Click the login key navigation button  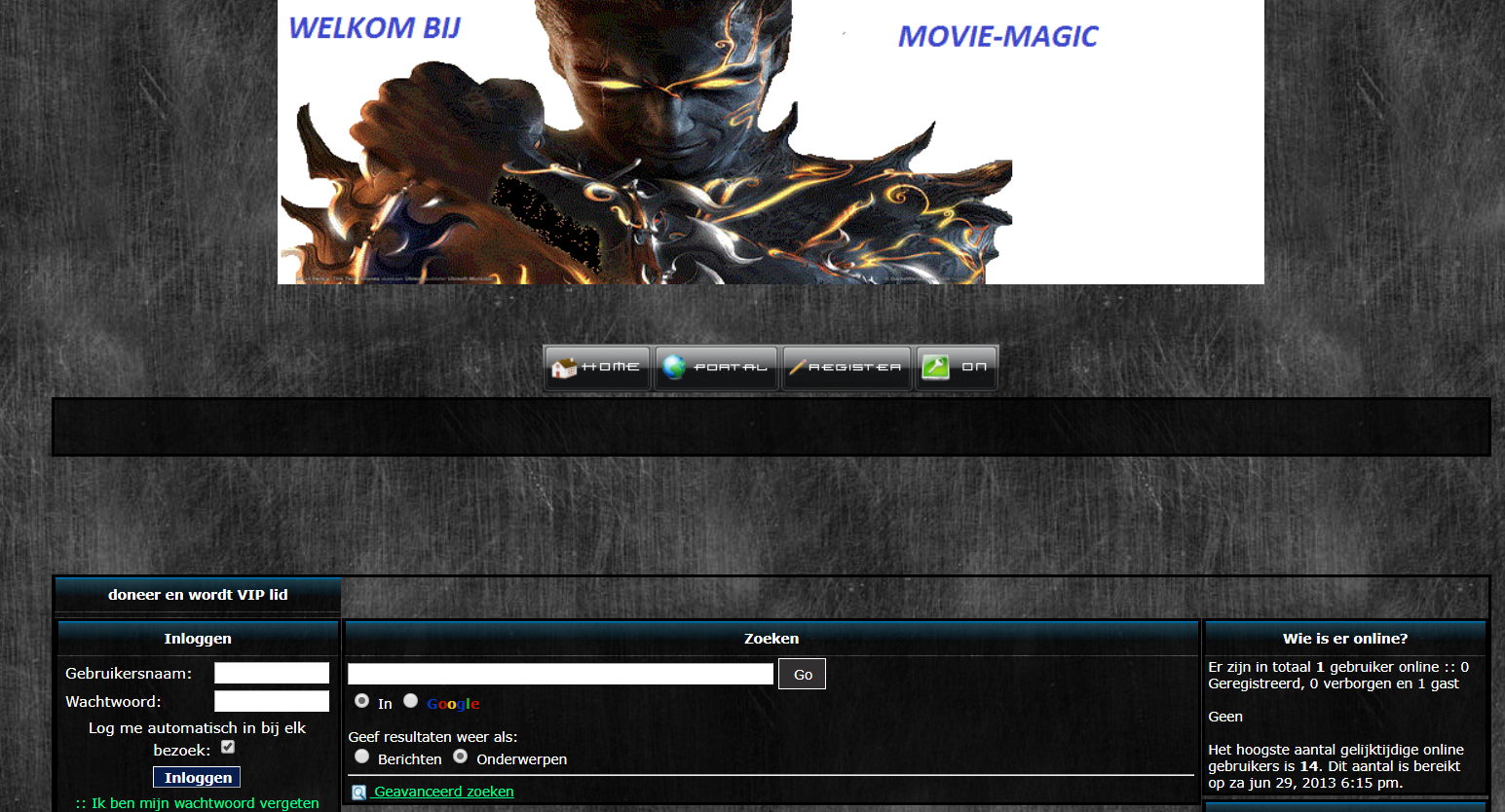click(x=957, y=368)
